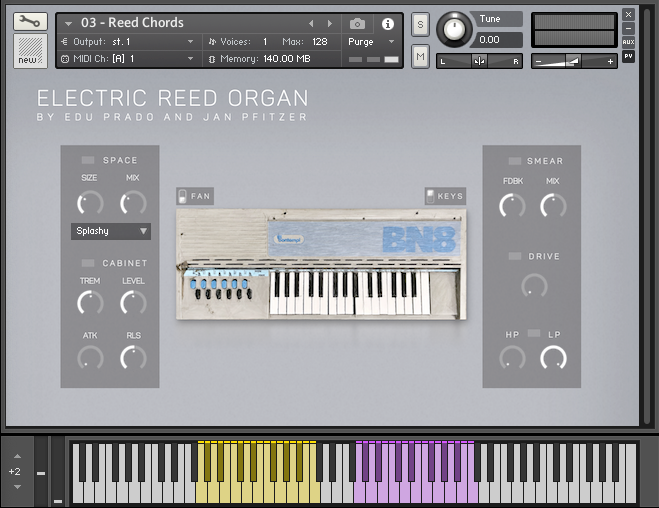
Task: Solo the instrument with S button
Action: tap(420, 24)
